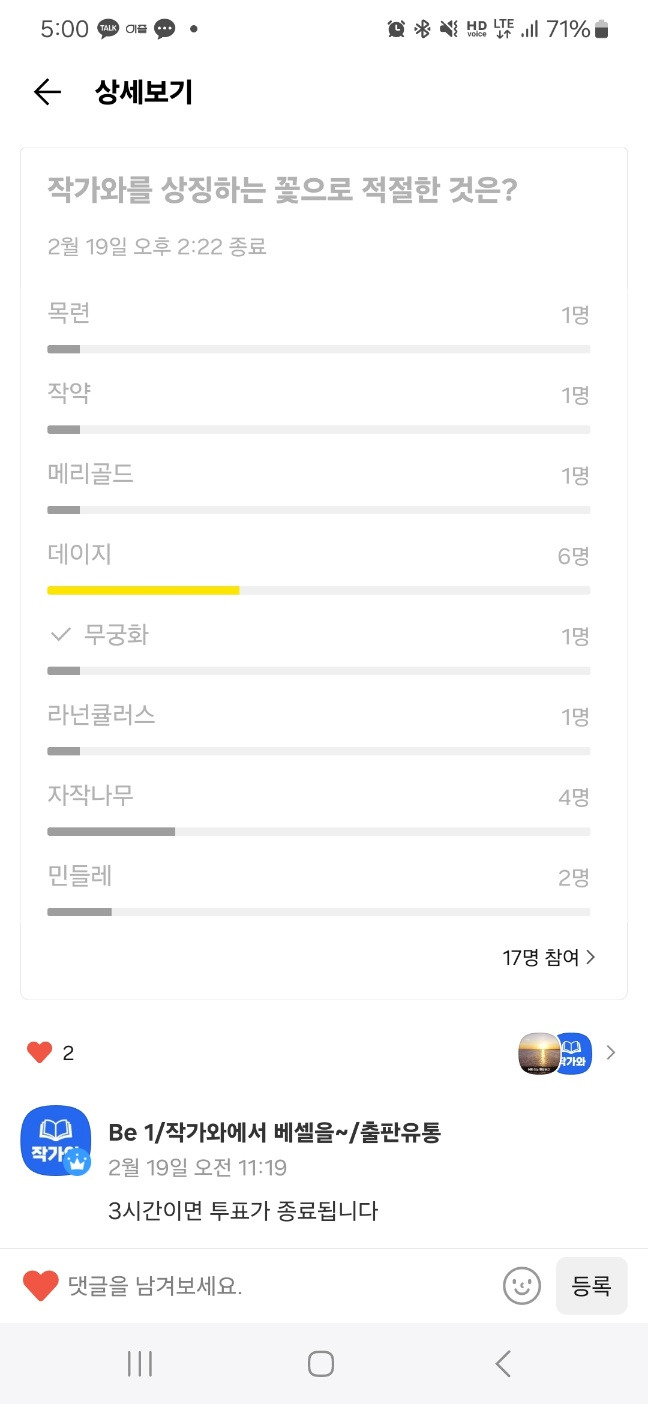This screenshot has height=1404, width=648.
Task: Open the emoji picker smiley icon
Action: coord(521,1285)
